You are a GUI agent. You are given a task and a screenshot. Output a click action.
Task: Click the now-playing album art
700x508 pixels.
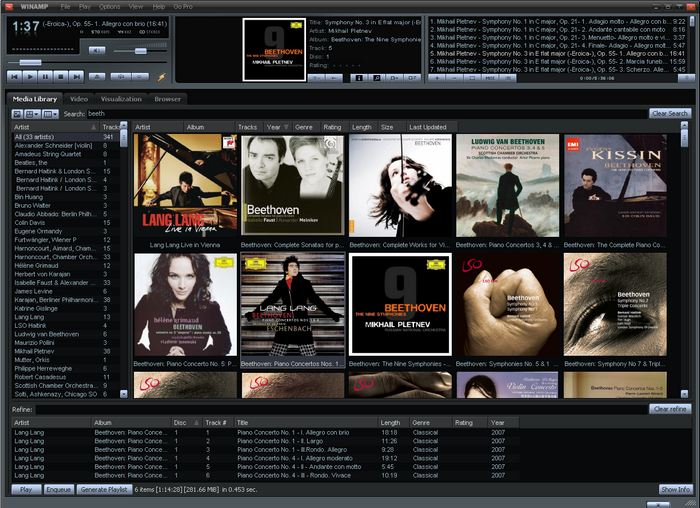pyautogui.click(x=274, y=50)
